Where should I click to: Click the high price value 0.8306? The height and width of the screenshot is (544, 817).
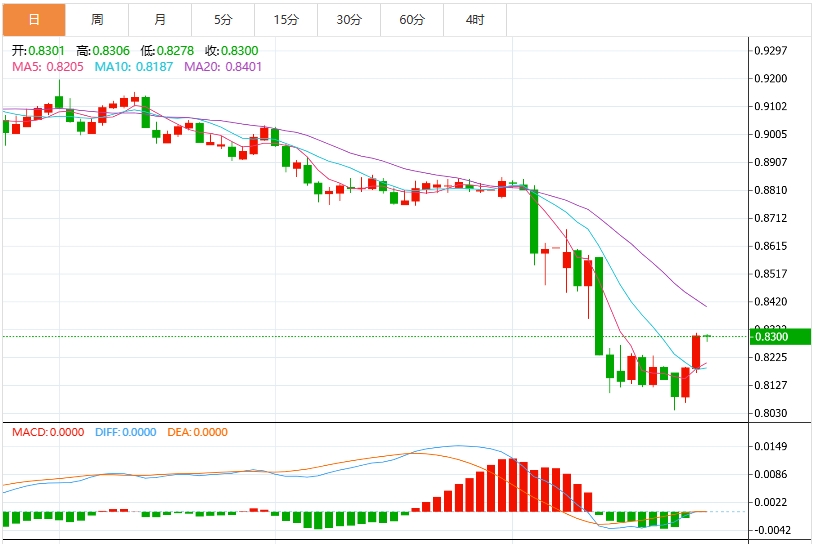(x=111, y=51)
